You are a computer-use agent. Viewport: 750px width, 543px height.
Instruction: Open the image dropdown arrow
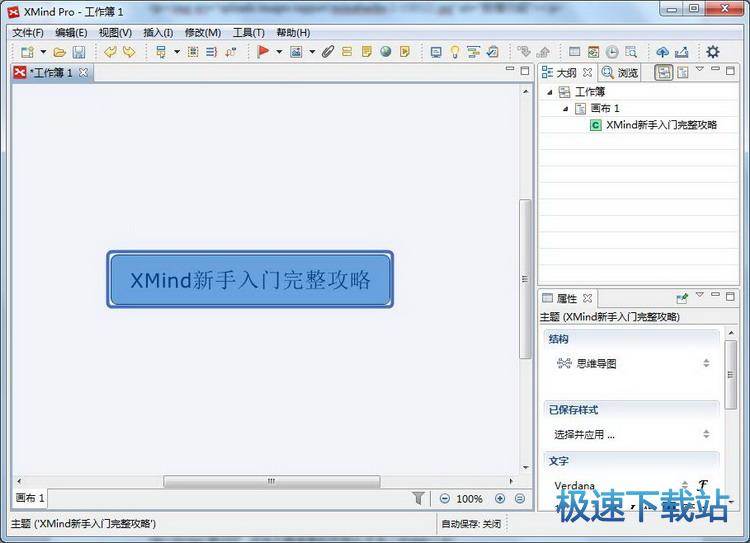pos(312,52)
